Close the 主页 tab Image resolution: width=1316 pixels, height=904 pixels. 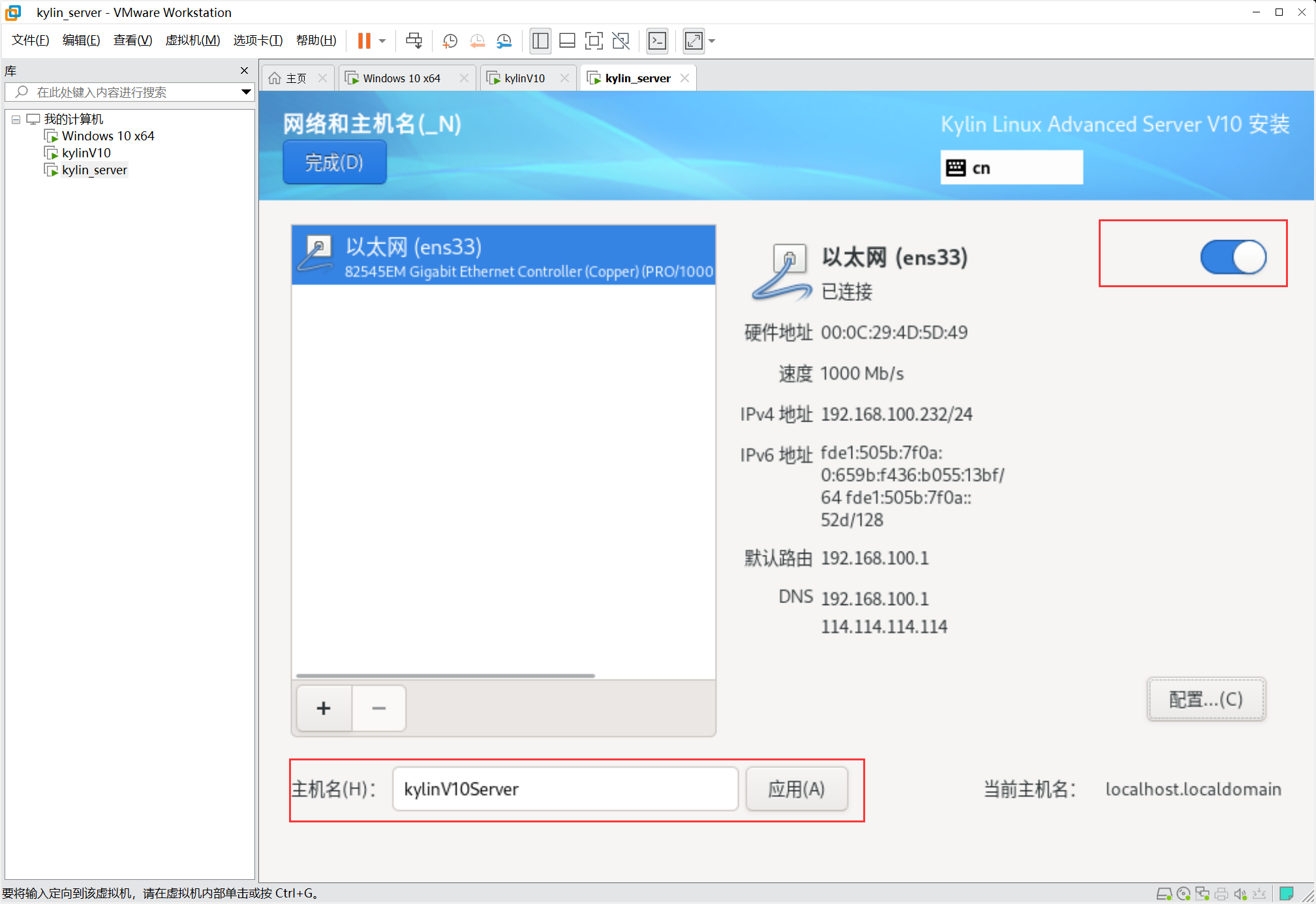(322, 78)
